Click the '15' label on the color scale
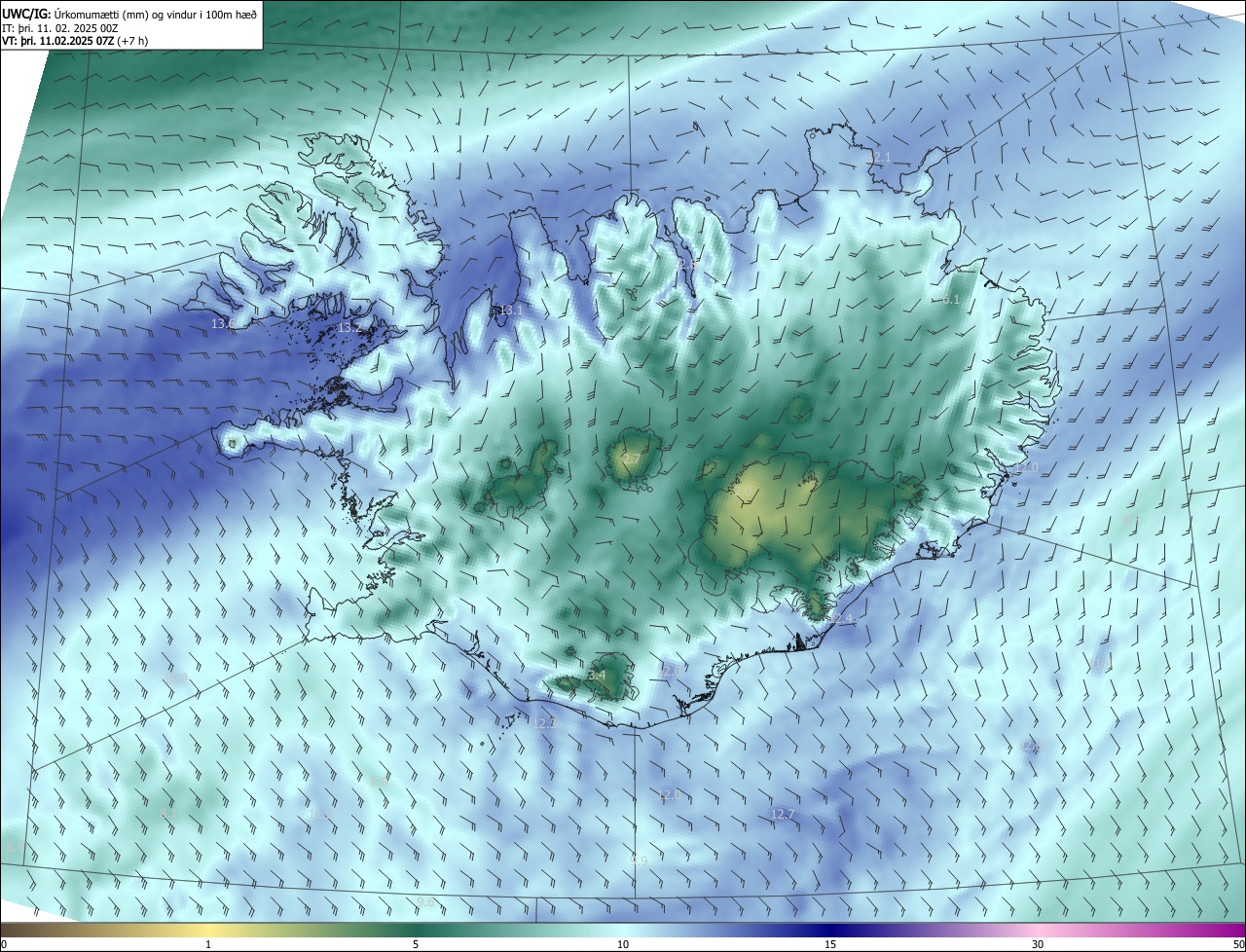This screenshot has width=1246, height=952. click(x=830, y=944)
